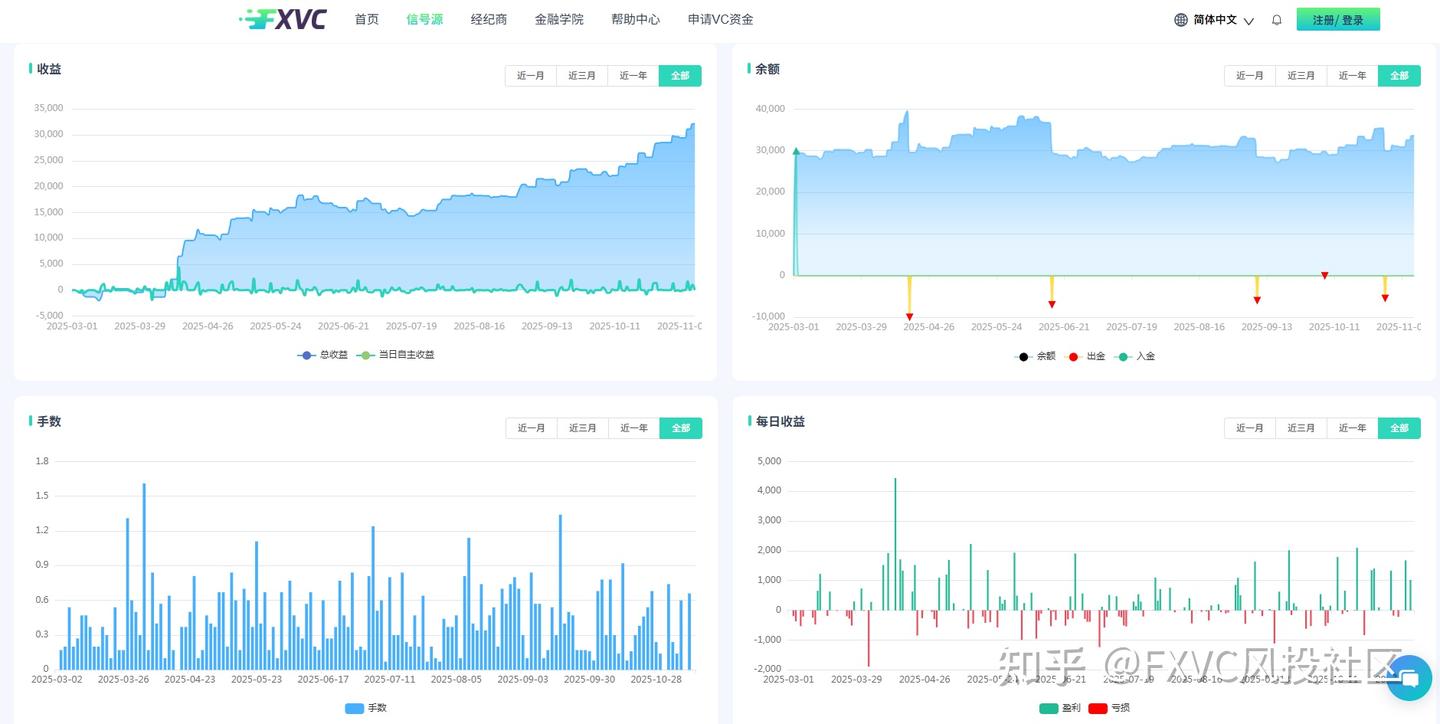1440x724 pixels.
Task: Click the blue 手数 legend swatch
Action: (352, 708)
